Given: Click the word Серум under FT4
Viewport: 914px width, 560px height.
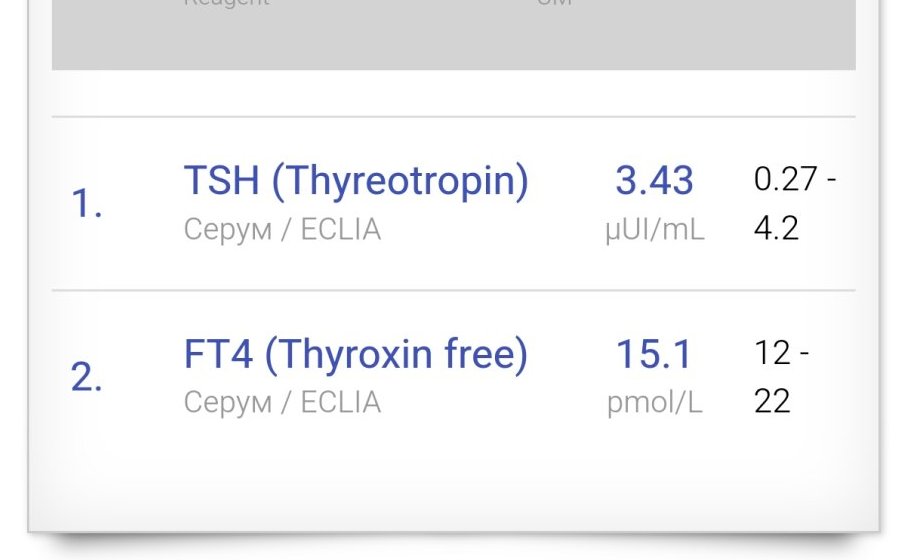Looking at the screenshot, I should (227, 402).
